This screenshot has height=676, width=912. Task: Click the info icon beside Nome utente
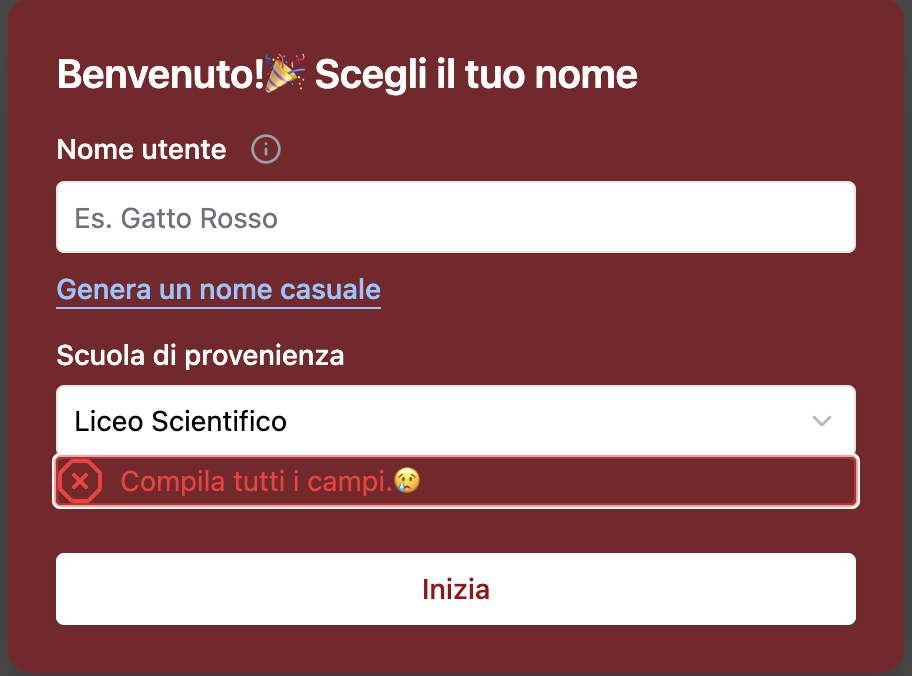click(266, 150)
